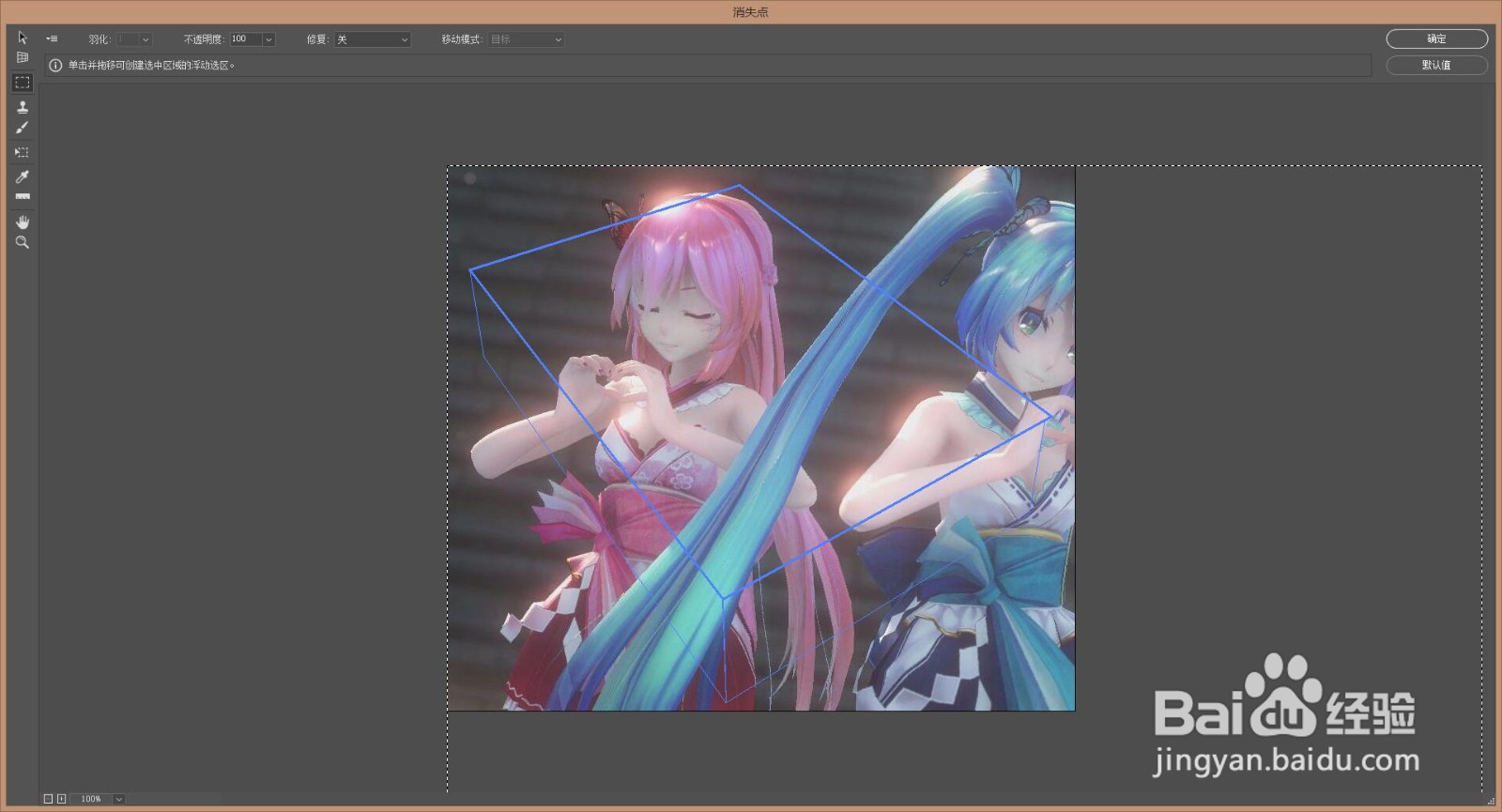Click the 不透明度 value field showing 100

pos(246,39)
